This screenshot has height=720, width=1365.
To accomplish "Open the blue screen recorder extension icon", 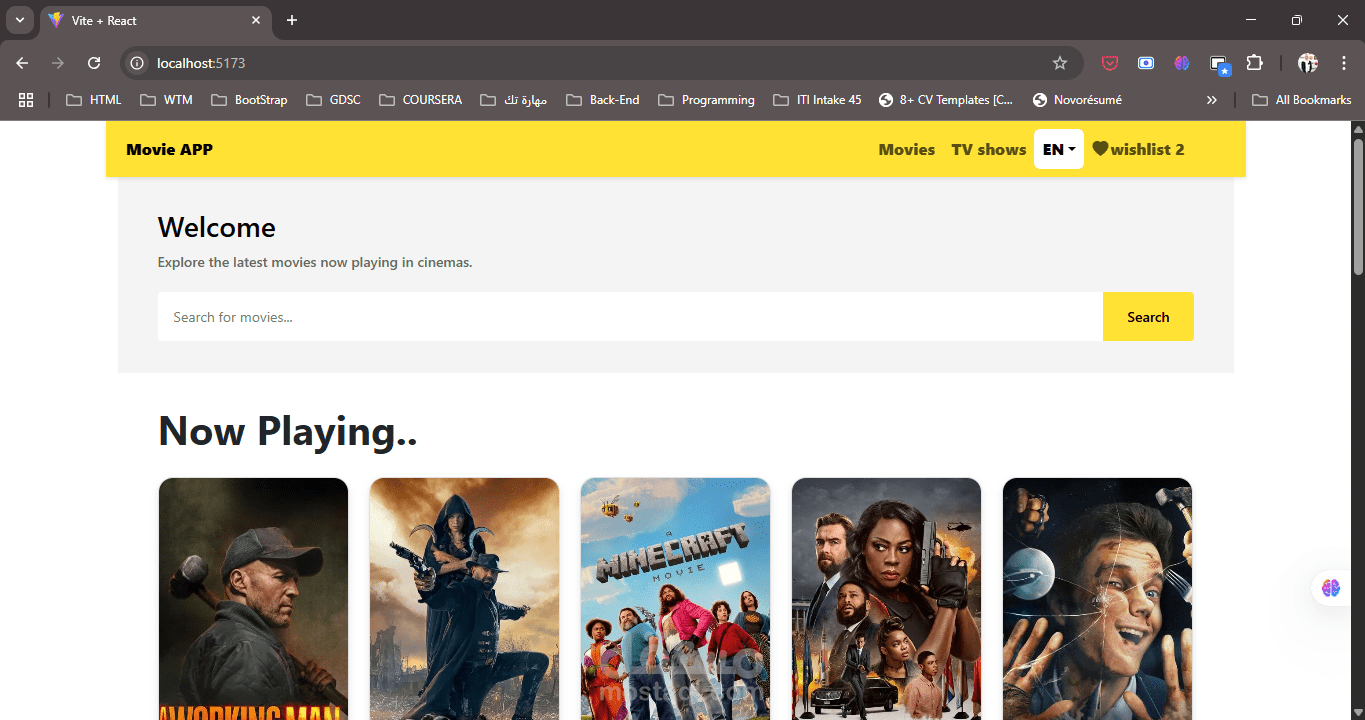I will click(x=1146, y=63).
